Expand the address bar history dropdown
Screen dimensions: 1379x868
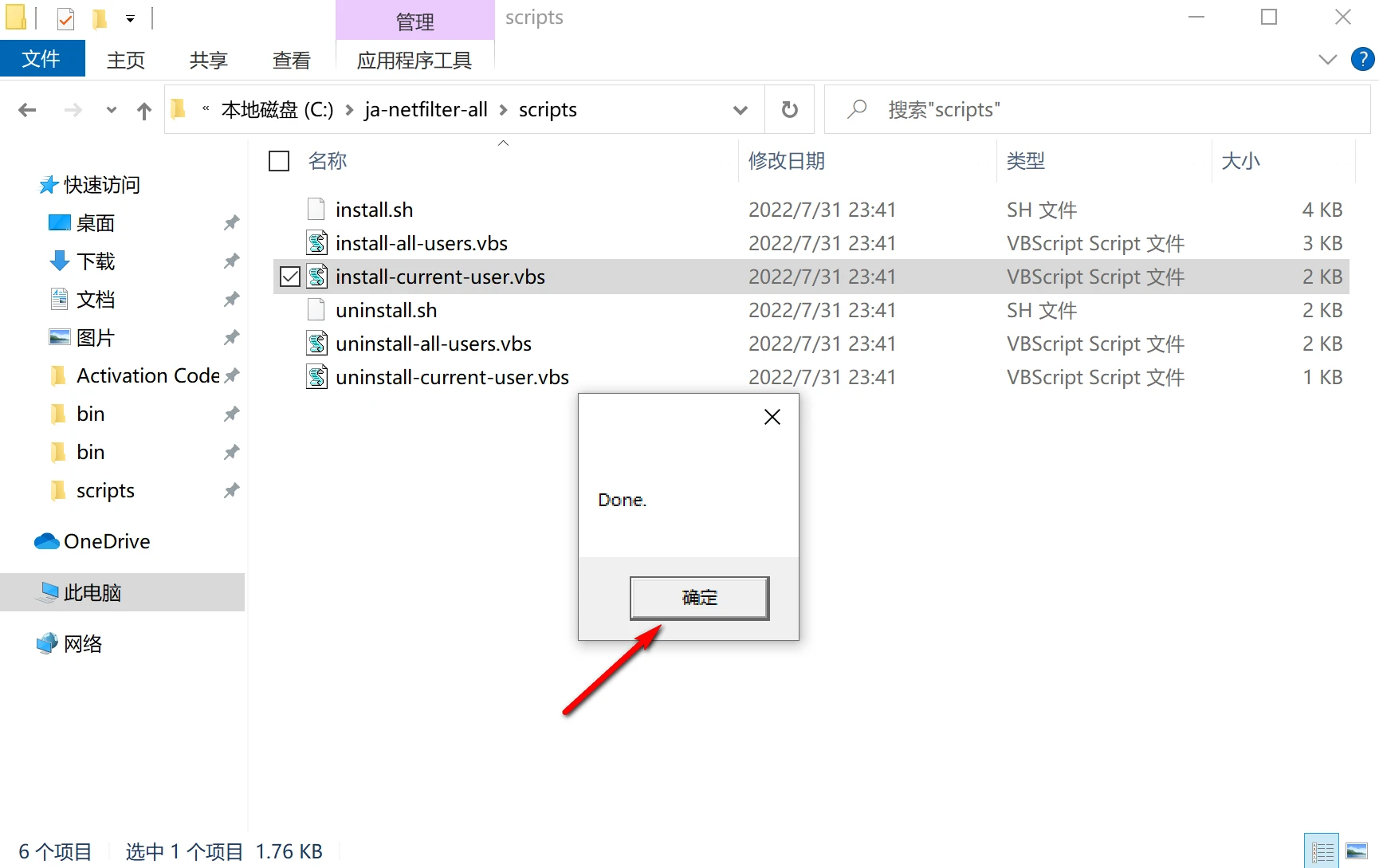click(741, 110)
